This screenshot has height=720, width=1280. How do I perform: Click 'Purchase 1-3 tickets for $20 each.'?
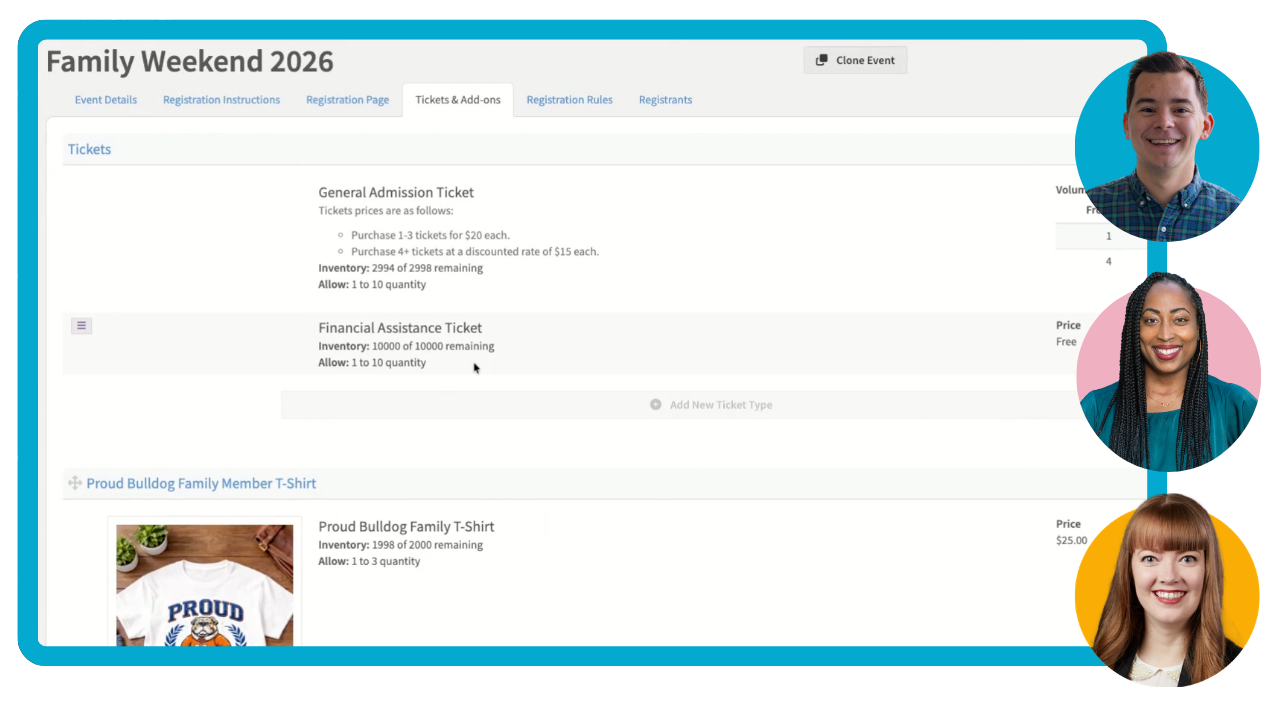click(430, 235)
